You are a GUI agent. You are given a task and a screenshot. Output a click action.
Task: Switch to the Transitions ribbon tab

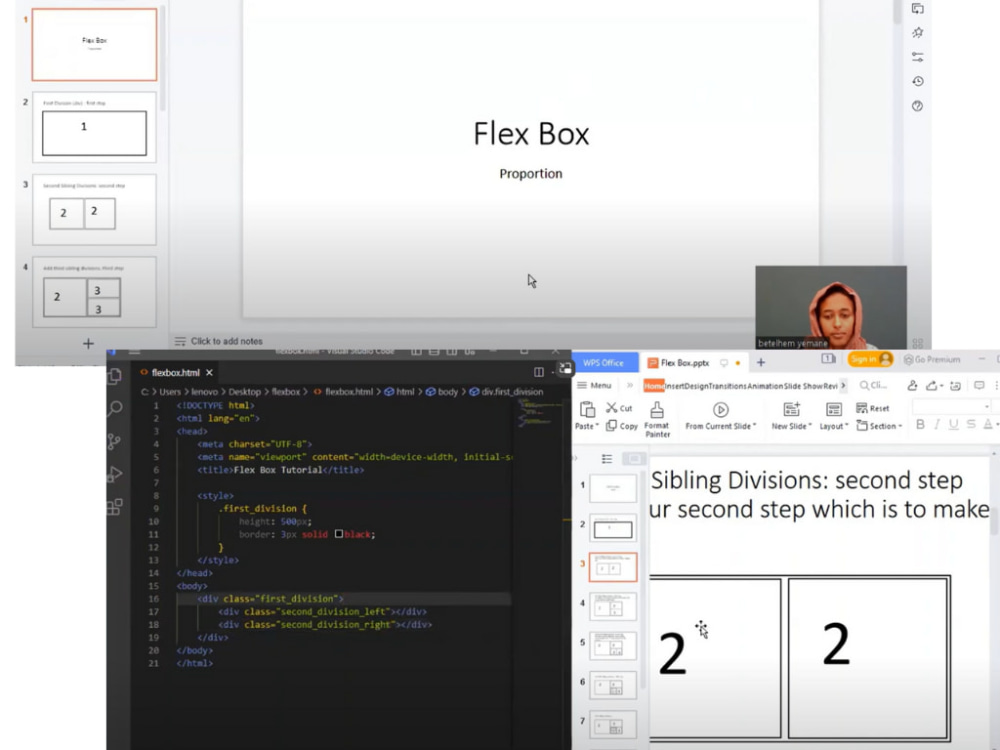tap(727, 386)
